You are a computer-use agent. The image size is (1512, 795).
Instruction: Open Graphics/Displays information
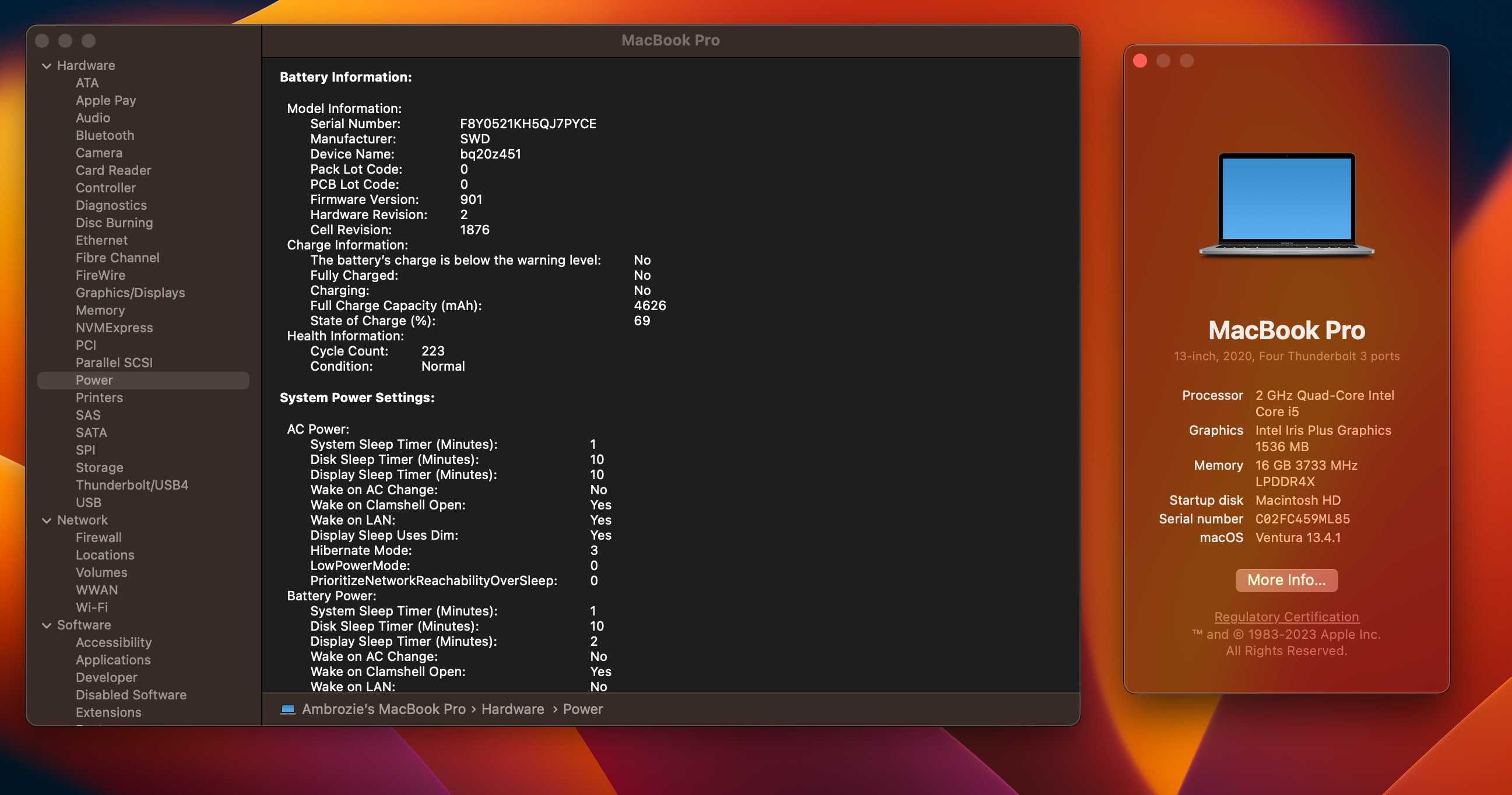click(x=131, y=293)
